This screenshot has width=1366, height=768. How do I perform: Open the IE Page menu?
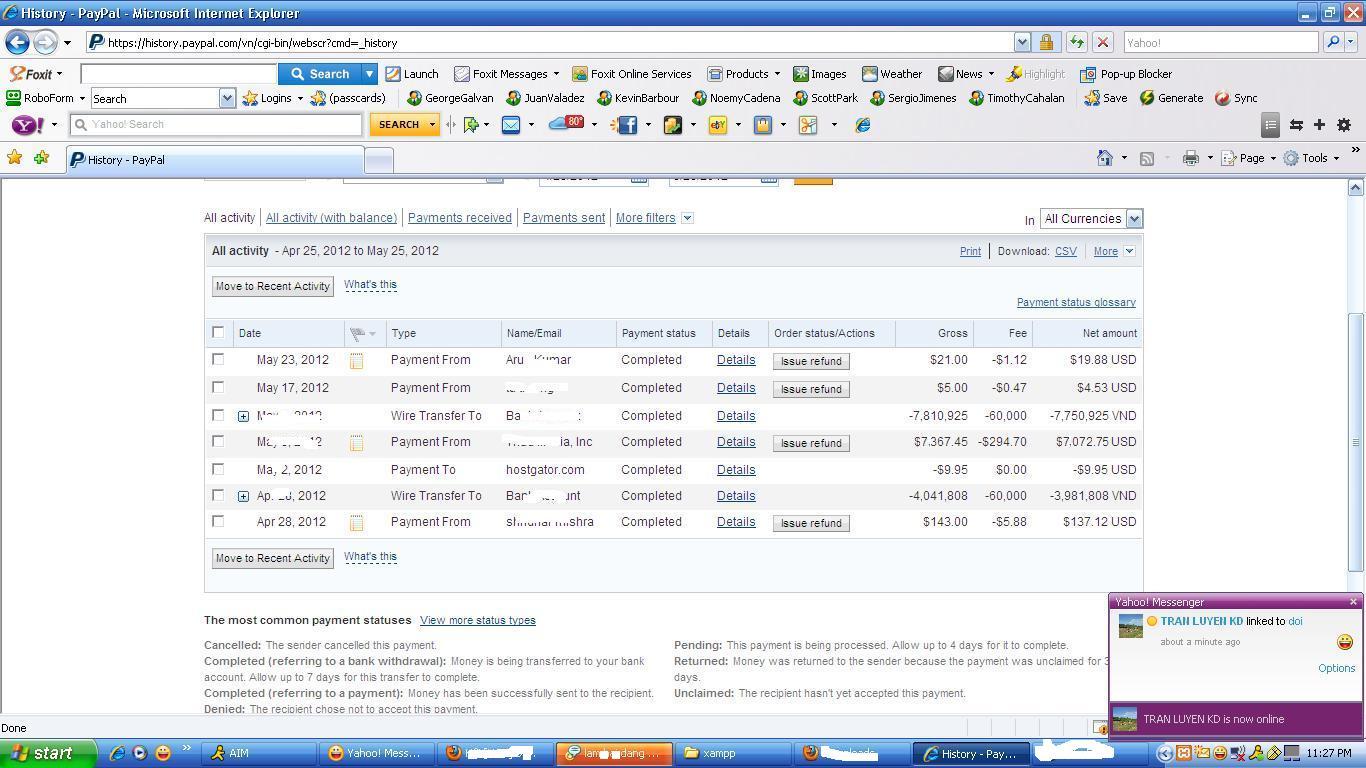pyautogui.click(x=1249, y=158)
